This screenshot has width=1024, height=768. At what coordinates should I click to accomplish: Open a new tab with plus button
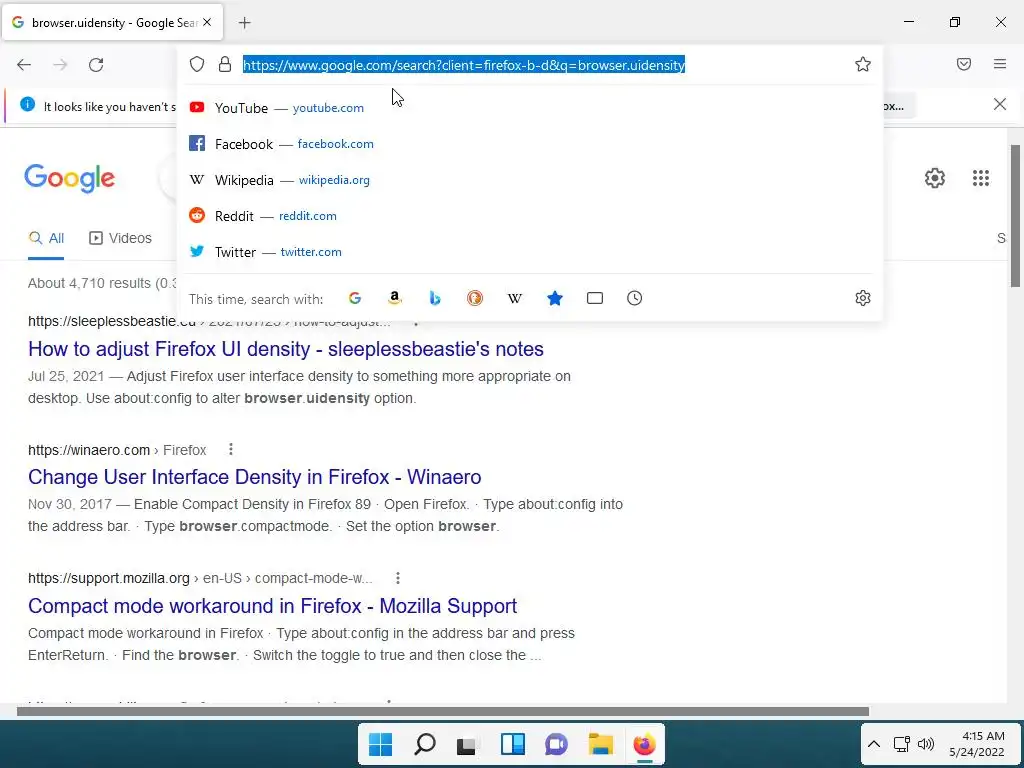click(x=244, y=23)
